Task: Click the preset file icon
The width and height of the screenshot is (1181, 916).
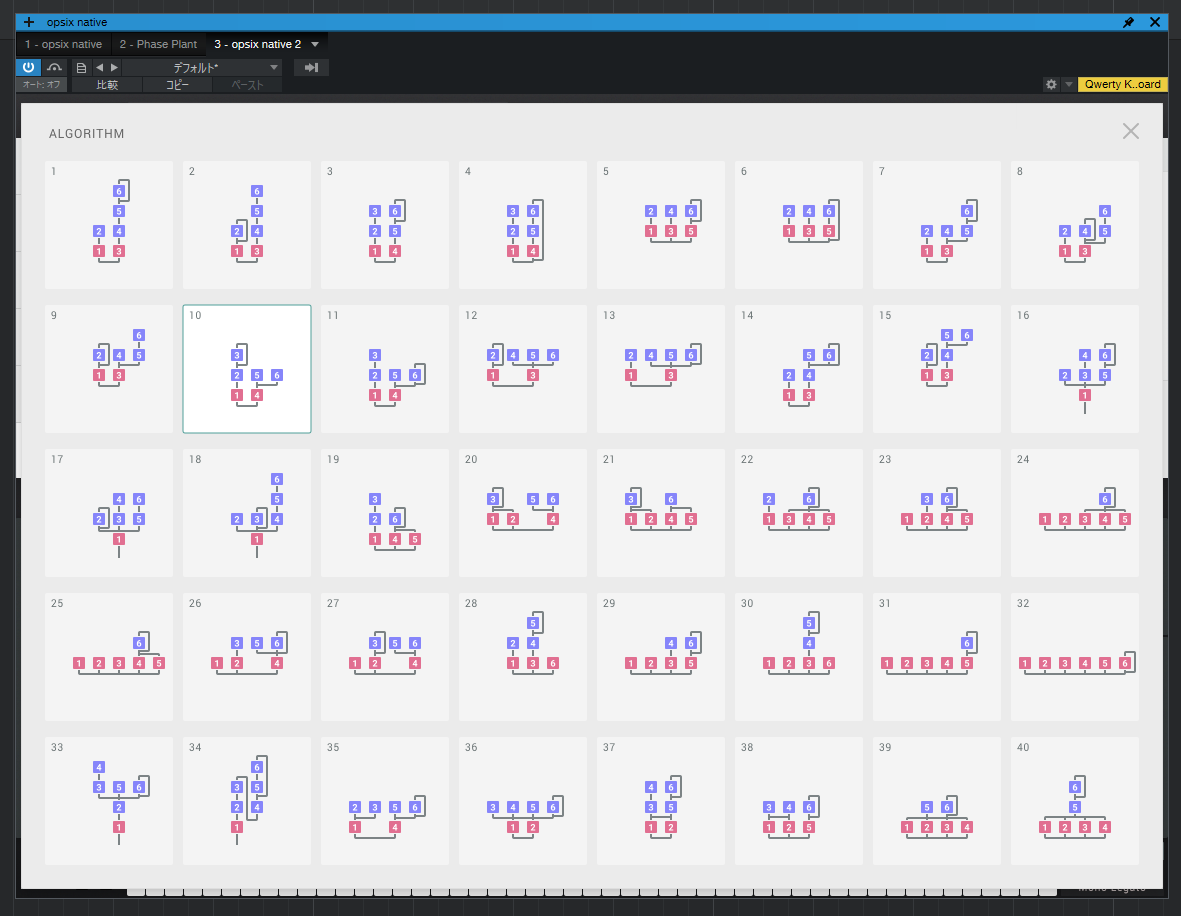Action: 81,68
